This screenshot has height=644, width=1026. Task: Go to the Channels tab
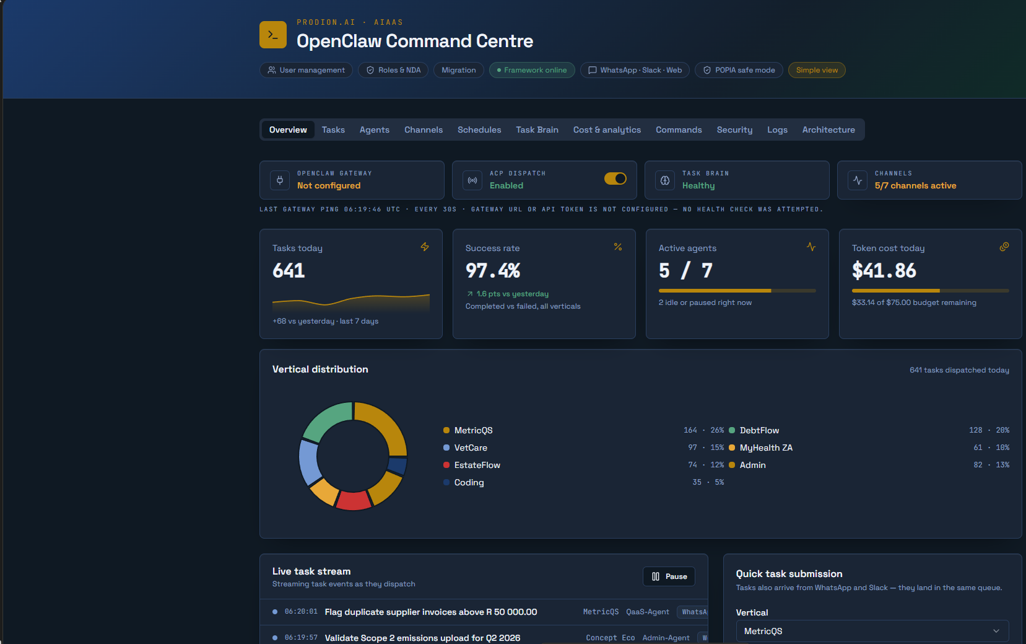[x=423, y=130]
